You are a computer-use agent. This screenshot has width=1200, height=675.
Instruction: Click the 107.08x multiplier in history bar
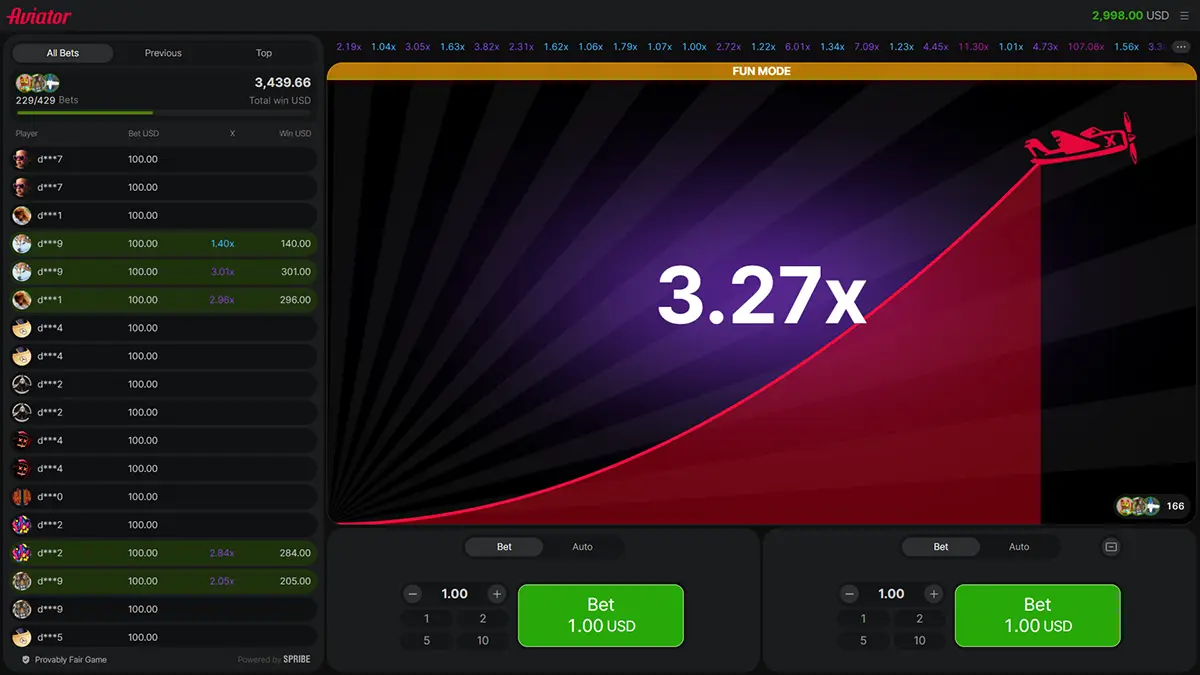tap(1086, 47)
